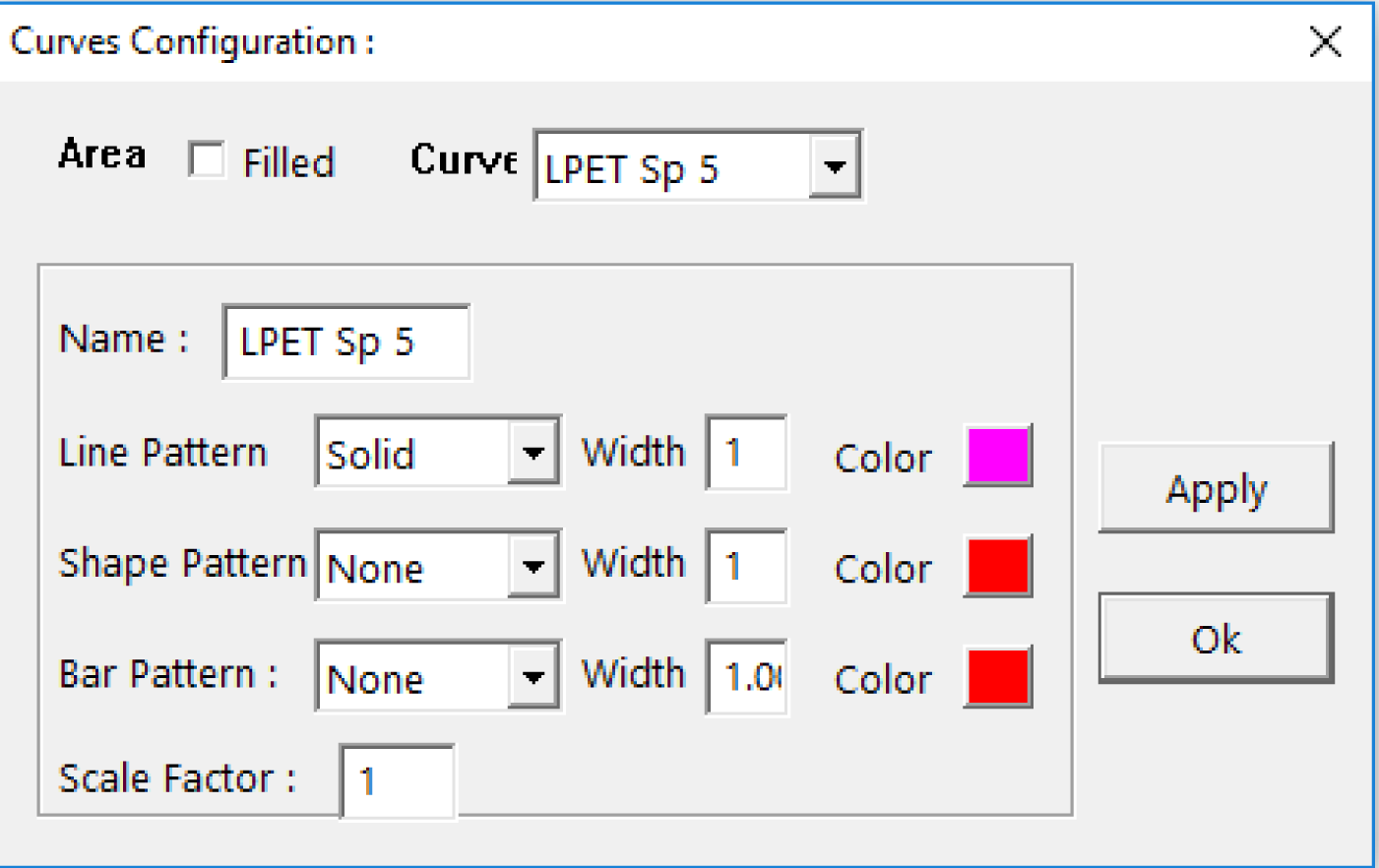The width and height of the screenshot is (1379, 868).
Task: Click the Curves Configuration title bar
Action: 591,42
